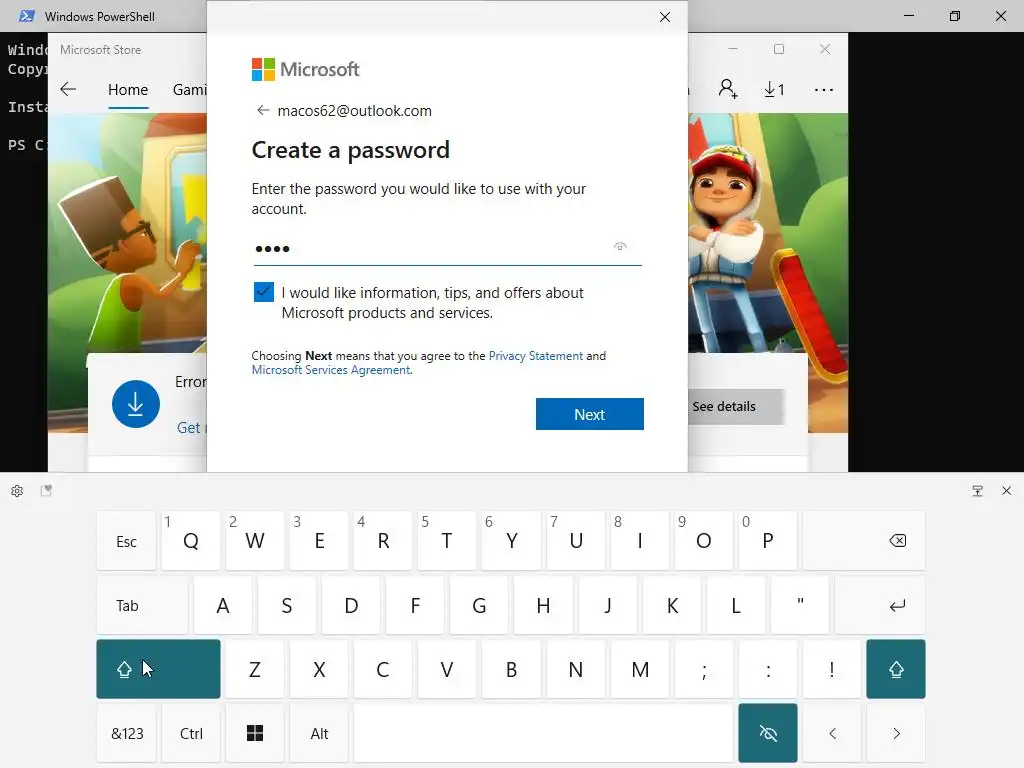Viewport: 1024px width, 768px height.
Task: Tap the exclamation mark key
Action: pyautogui.click(x=832, y=669)
